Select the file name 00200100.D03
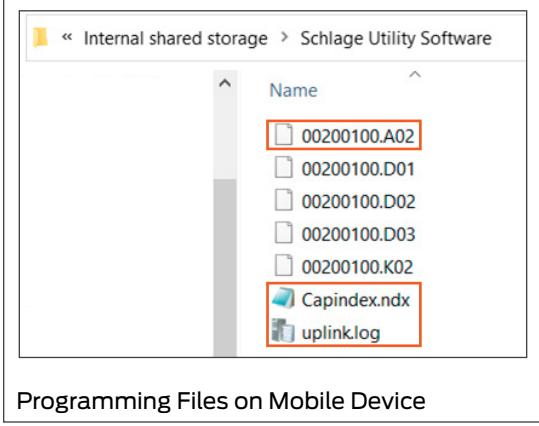This screenshot has width=539, height=426. [359, 234]
